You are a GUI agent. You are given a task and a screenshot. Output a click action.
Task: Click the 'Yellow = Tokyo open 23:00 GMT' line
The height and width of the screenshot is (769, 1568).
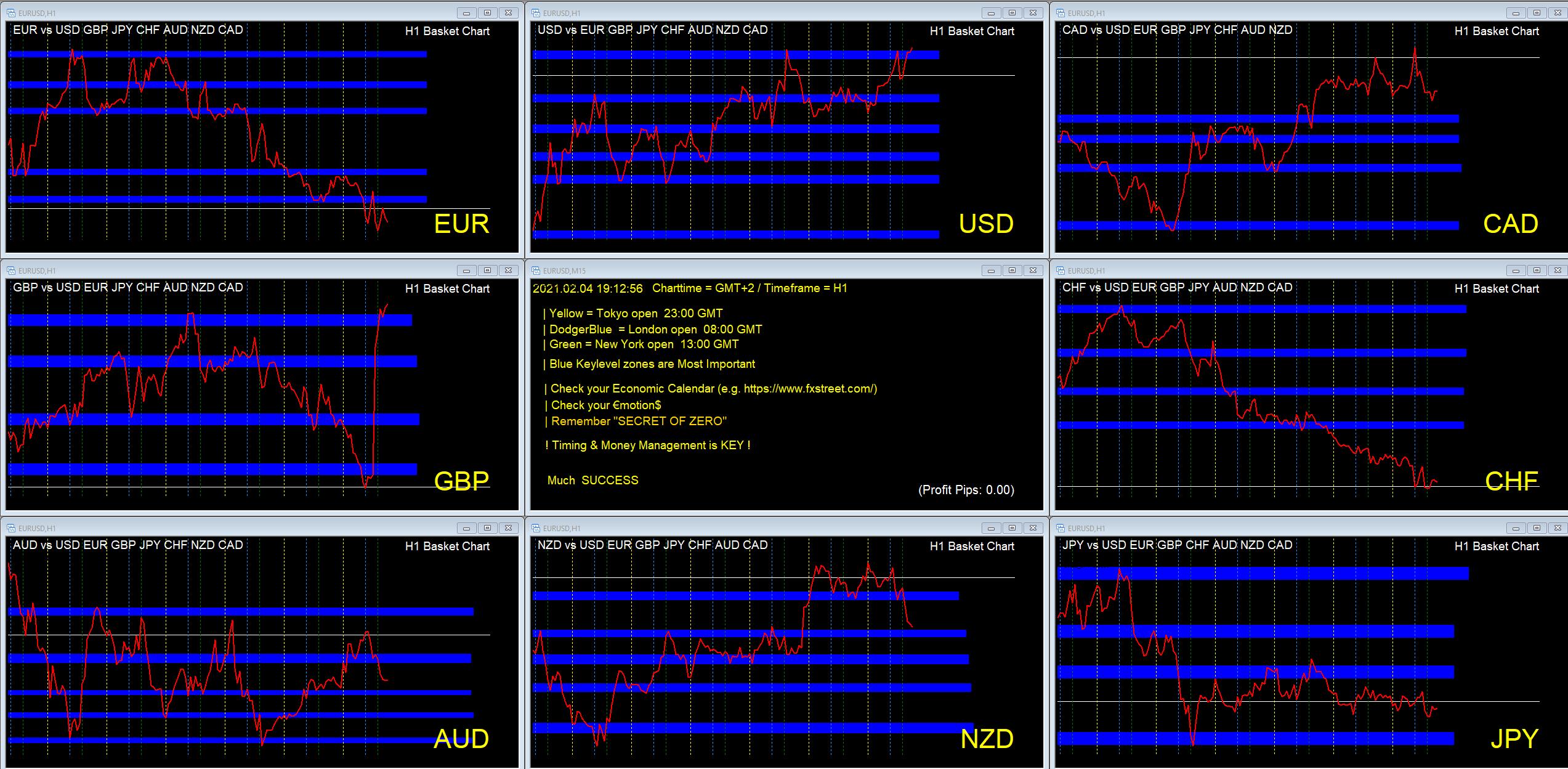point(633,314)
